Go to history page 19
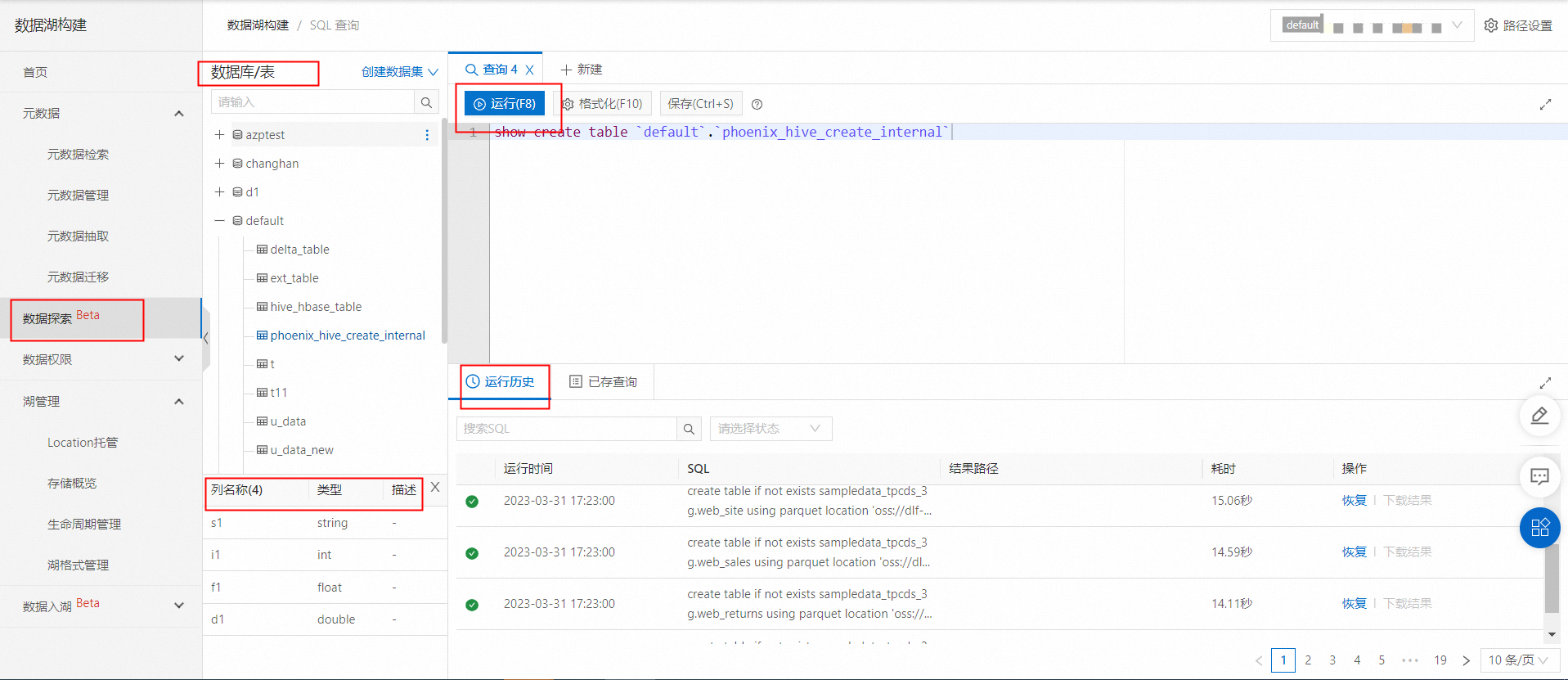This screenshot has width=1568, height=680. click(1440, 660)
